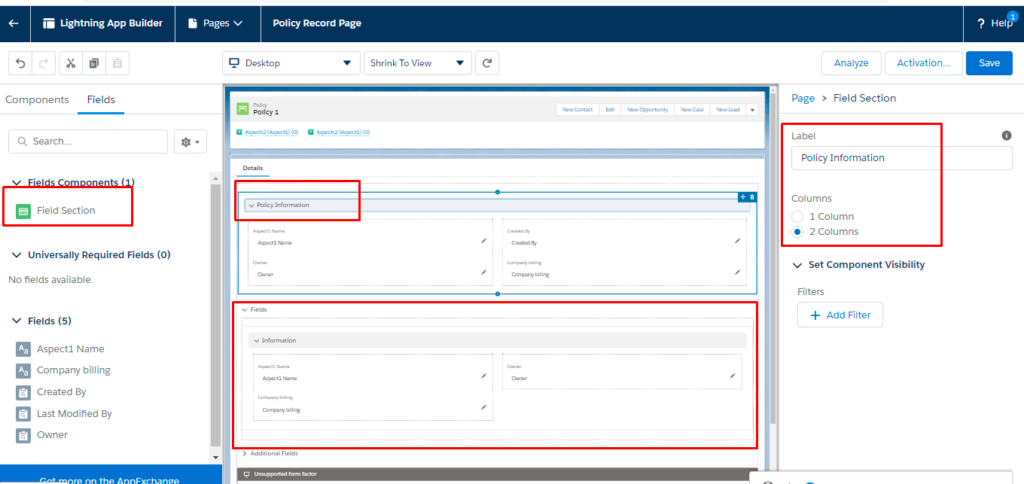This screenshot has width=1024, height=484.
Task: Click the New Case button on canvas
Action: [692, 110]
